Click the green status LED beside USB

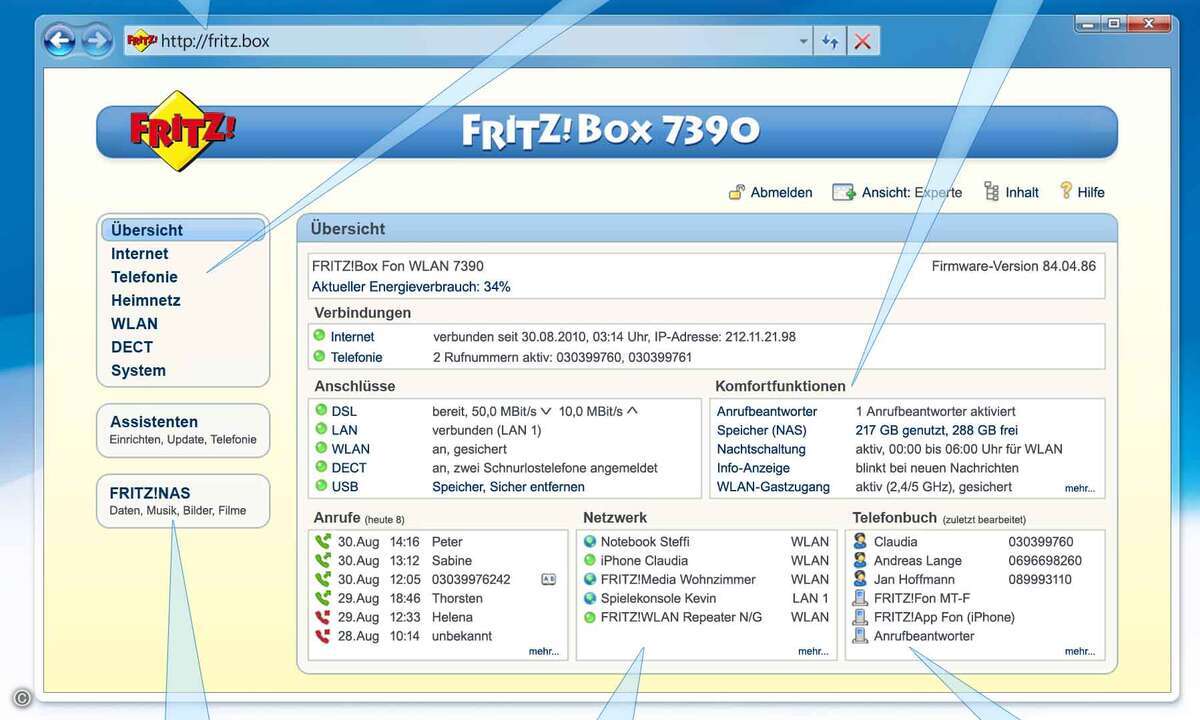pos(321,486)
